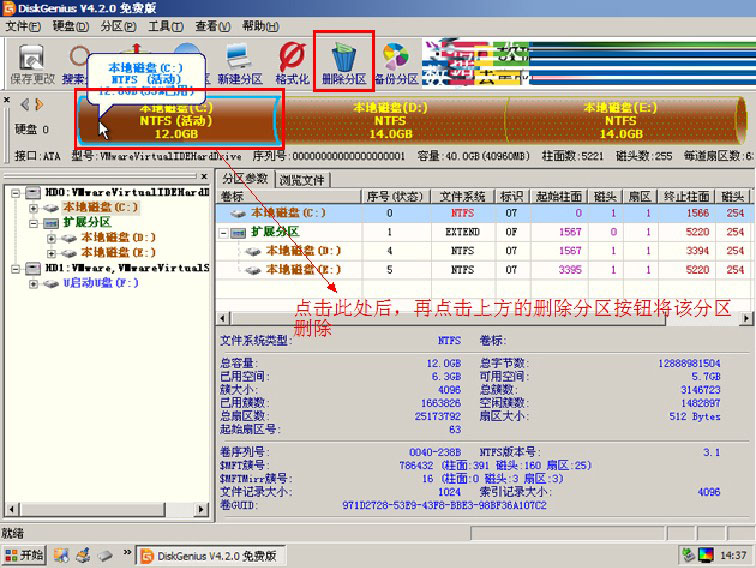Expand 本地磁盘(C:) node in tree
Screen dimensions: 756x568
33,208
